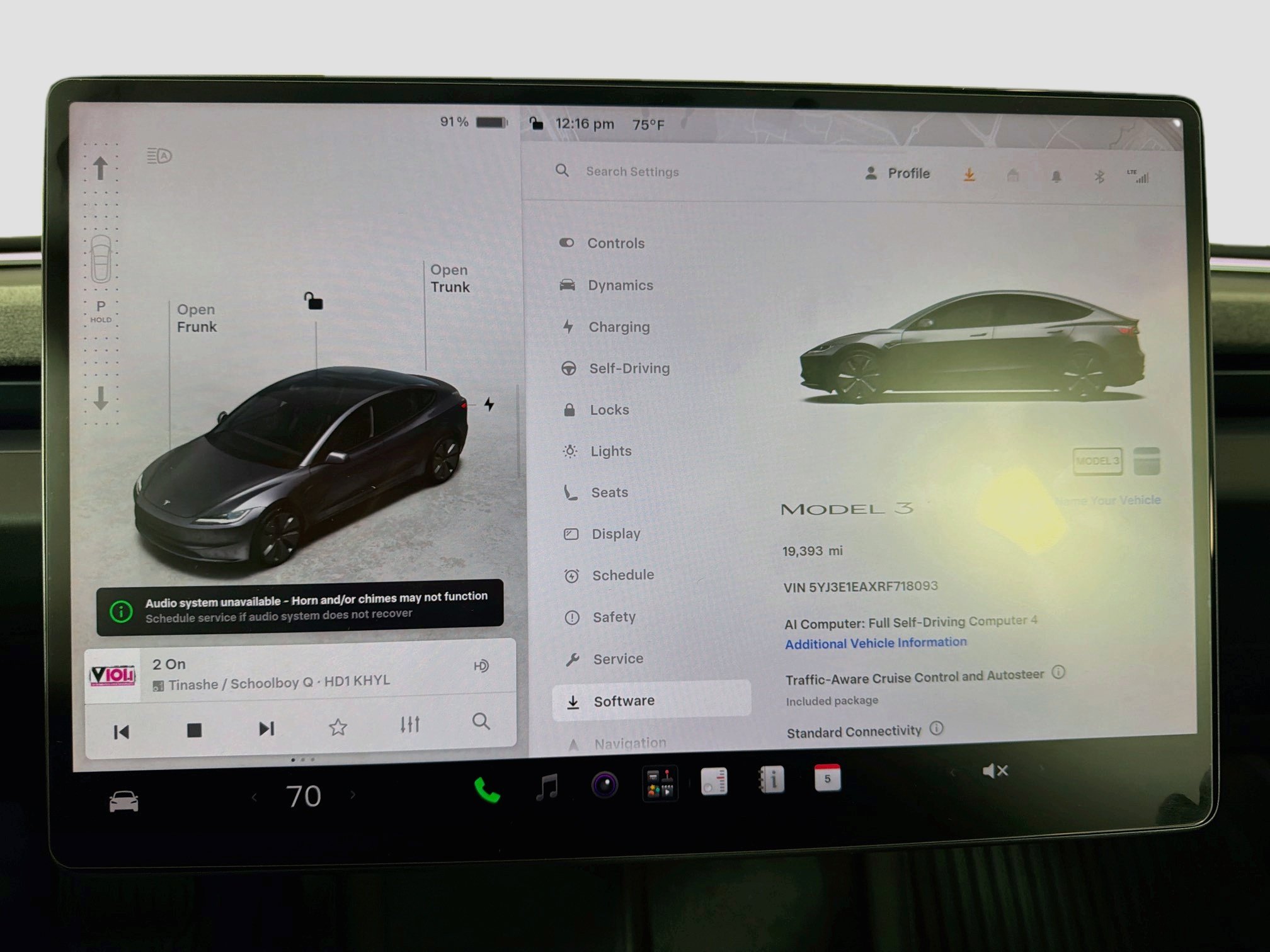Image resolution: width=1270 pixels, height=952 pixels.
Task: Select the Software menu item
Action: point(651,700)
